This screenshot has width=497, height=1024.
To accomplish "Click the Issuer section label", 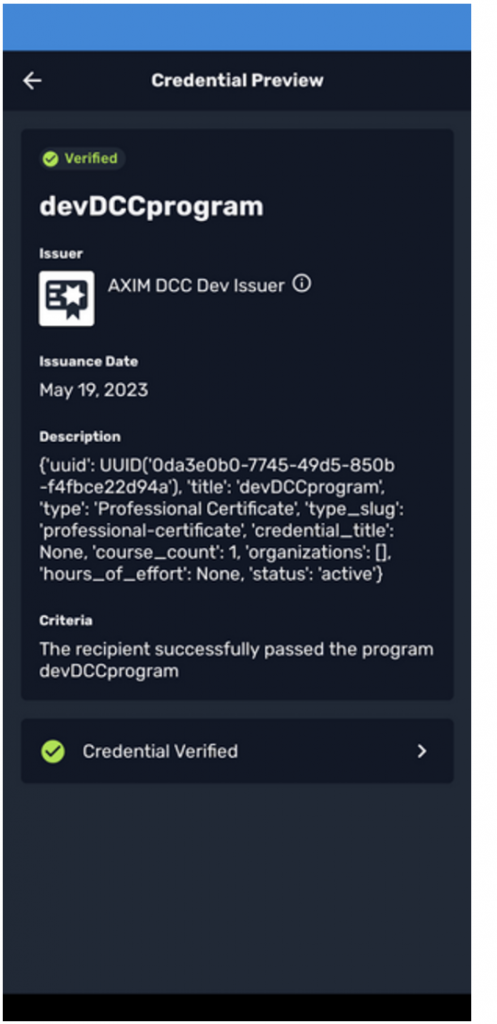I will pyautogui.click(x=61, y=253).
